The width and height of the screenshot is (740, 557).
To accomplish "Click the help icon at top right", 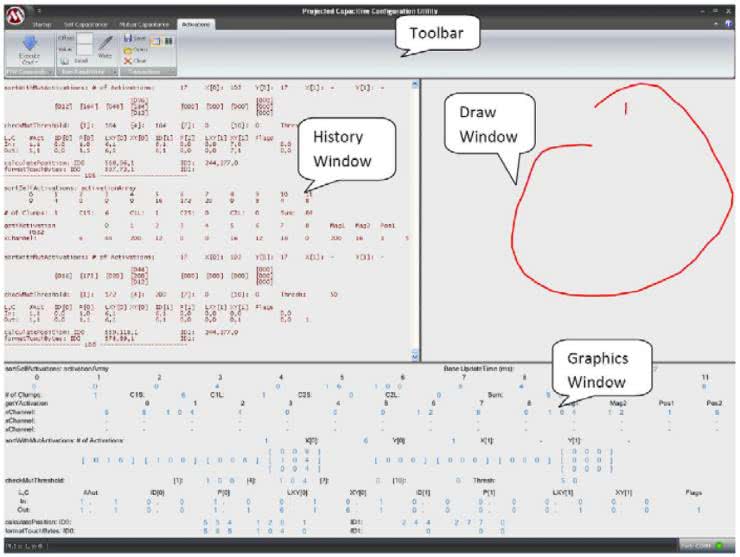I will point(729,21).
